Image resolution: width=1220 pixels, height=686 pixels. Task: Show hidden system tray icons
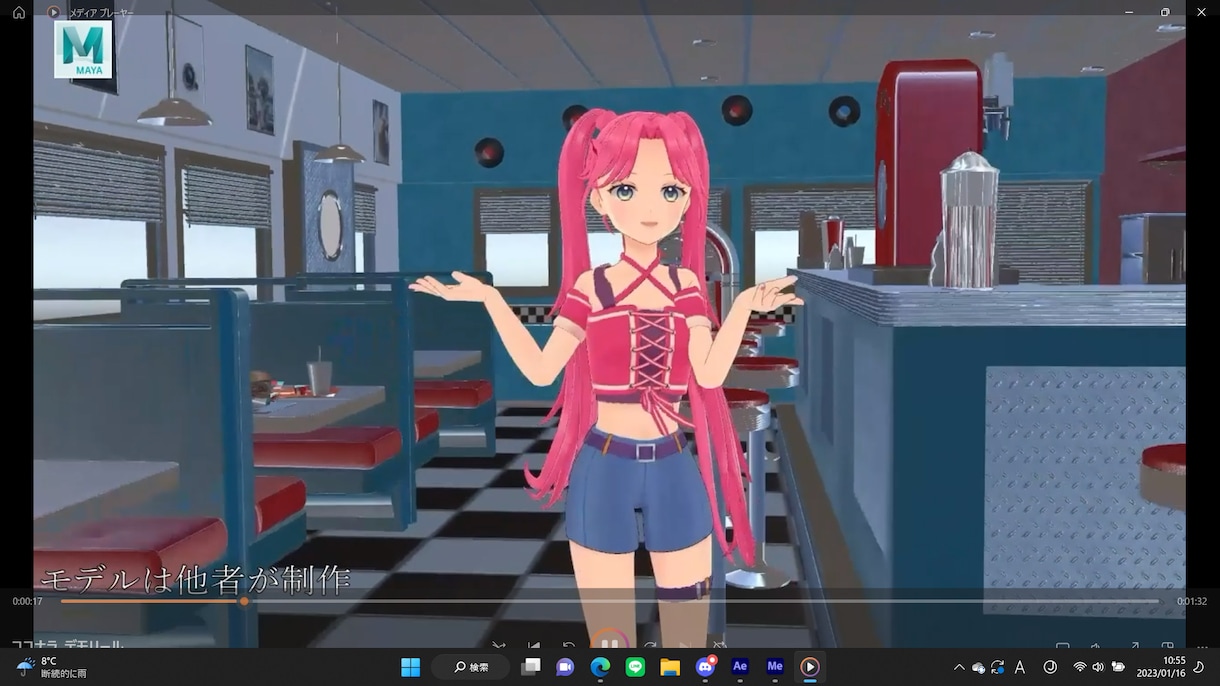[959, 667]
